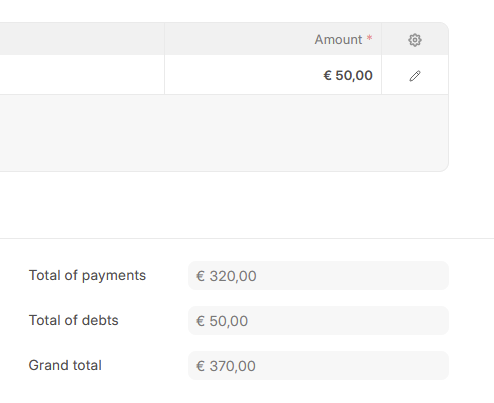Select the € 50,00 amount cell
Screen dimensions: 494x403
point(273,75)
